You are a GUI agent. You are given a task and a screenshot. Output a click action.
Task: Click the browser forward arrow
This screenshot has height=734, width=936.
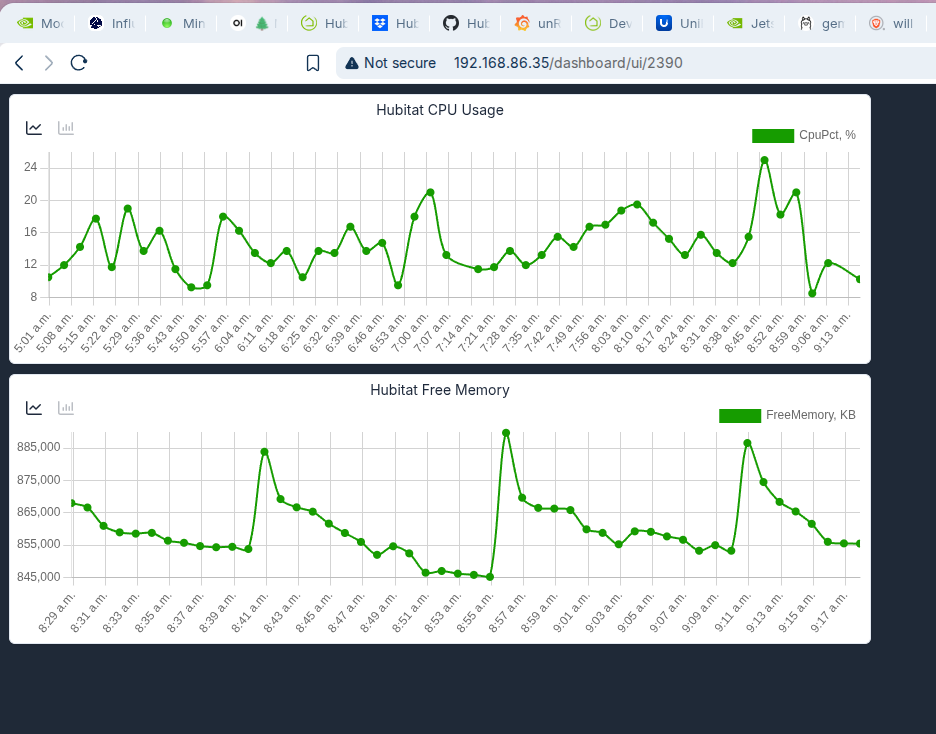point(49,63)
